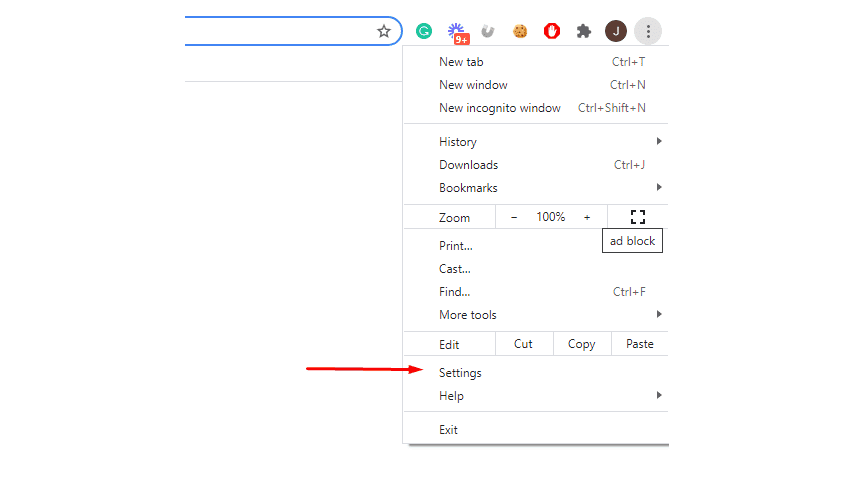Image resolution: width=845 pixels, height=481 pixels.
Task: Choose Exit to close Chrome
Action: coord(536,430)
